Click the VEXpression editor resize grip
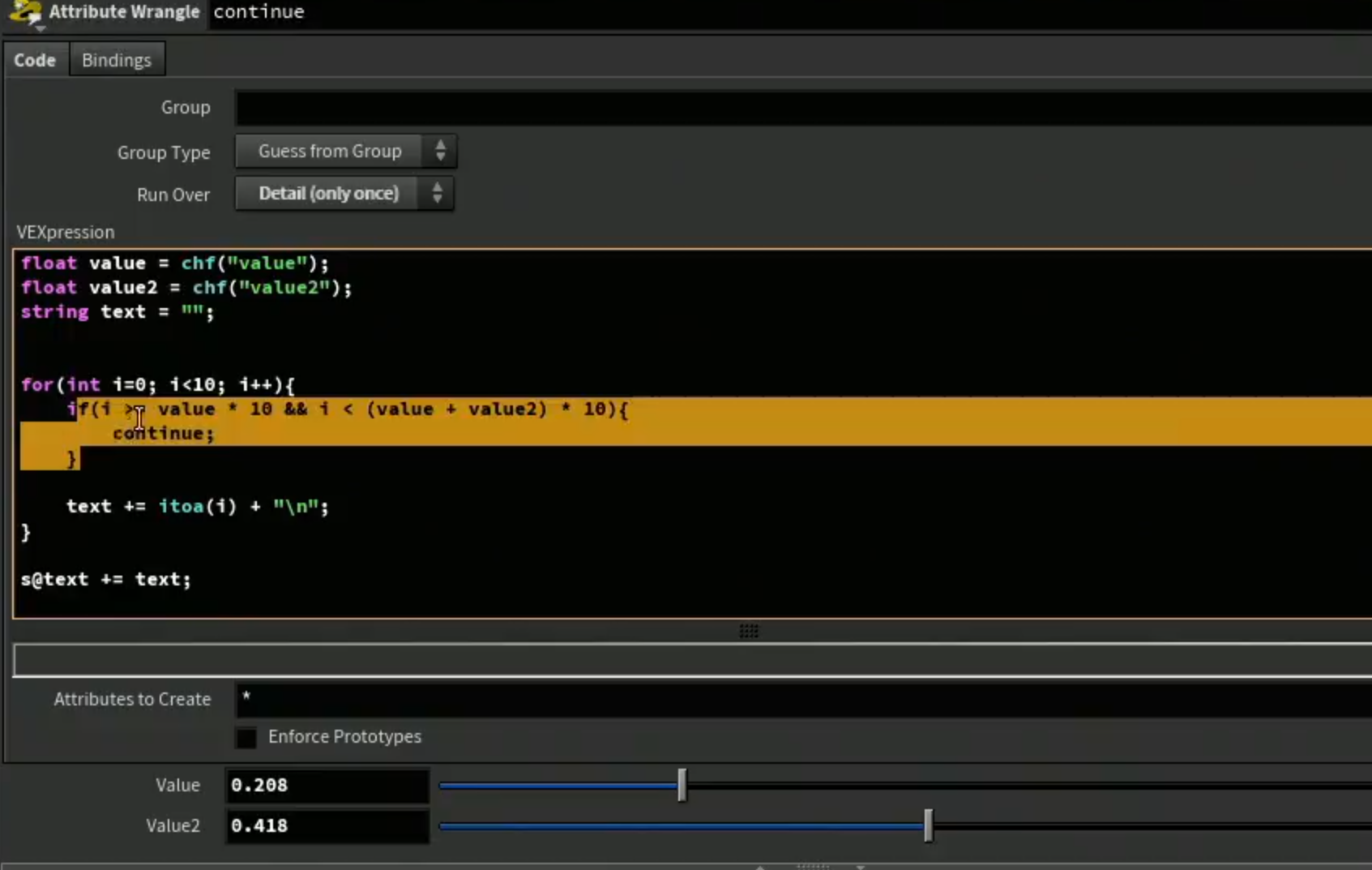Screen dimensions: 1372x870 tap(749, 631)
